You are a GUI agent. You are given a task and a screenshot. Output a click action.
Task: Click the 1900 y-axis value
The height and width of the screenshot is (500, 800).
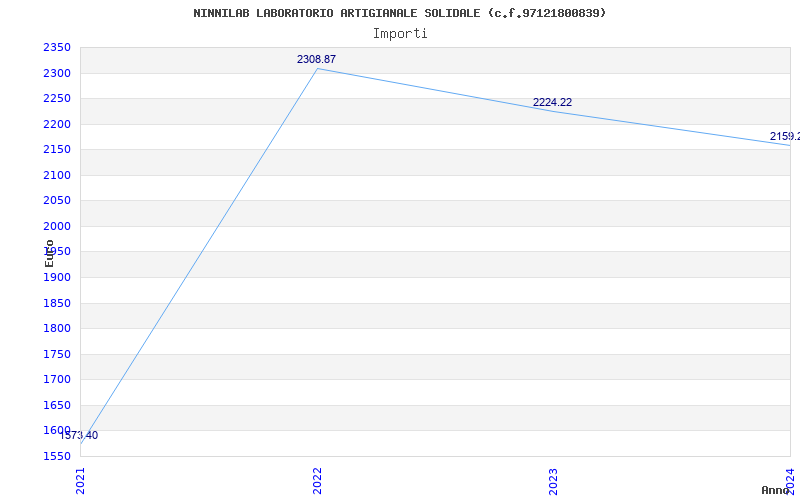57,277
